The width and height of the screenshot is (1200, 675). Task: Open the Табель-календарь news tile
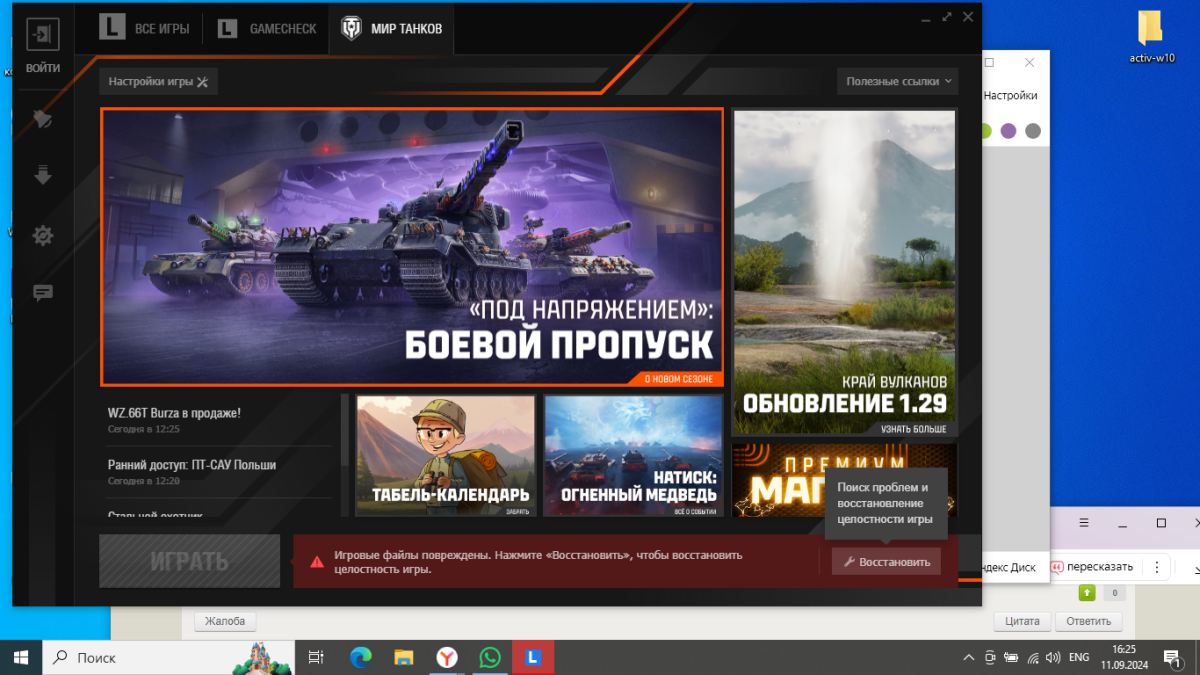pos(445,455)
